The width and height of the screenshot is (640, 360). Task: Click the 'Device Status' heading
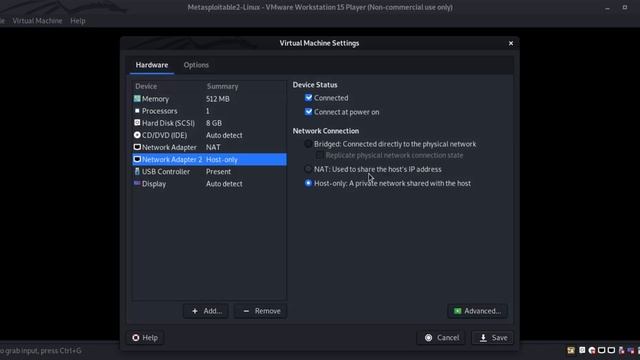(x=315, y=85)
